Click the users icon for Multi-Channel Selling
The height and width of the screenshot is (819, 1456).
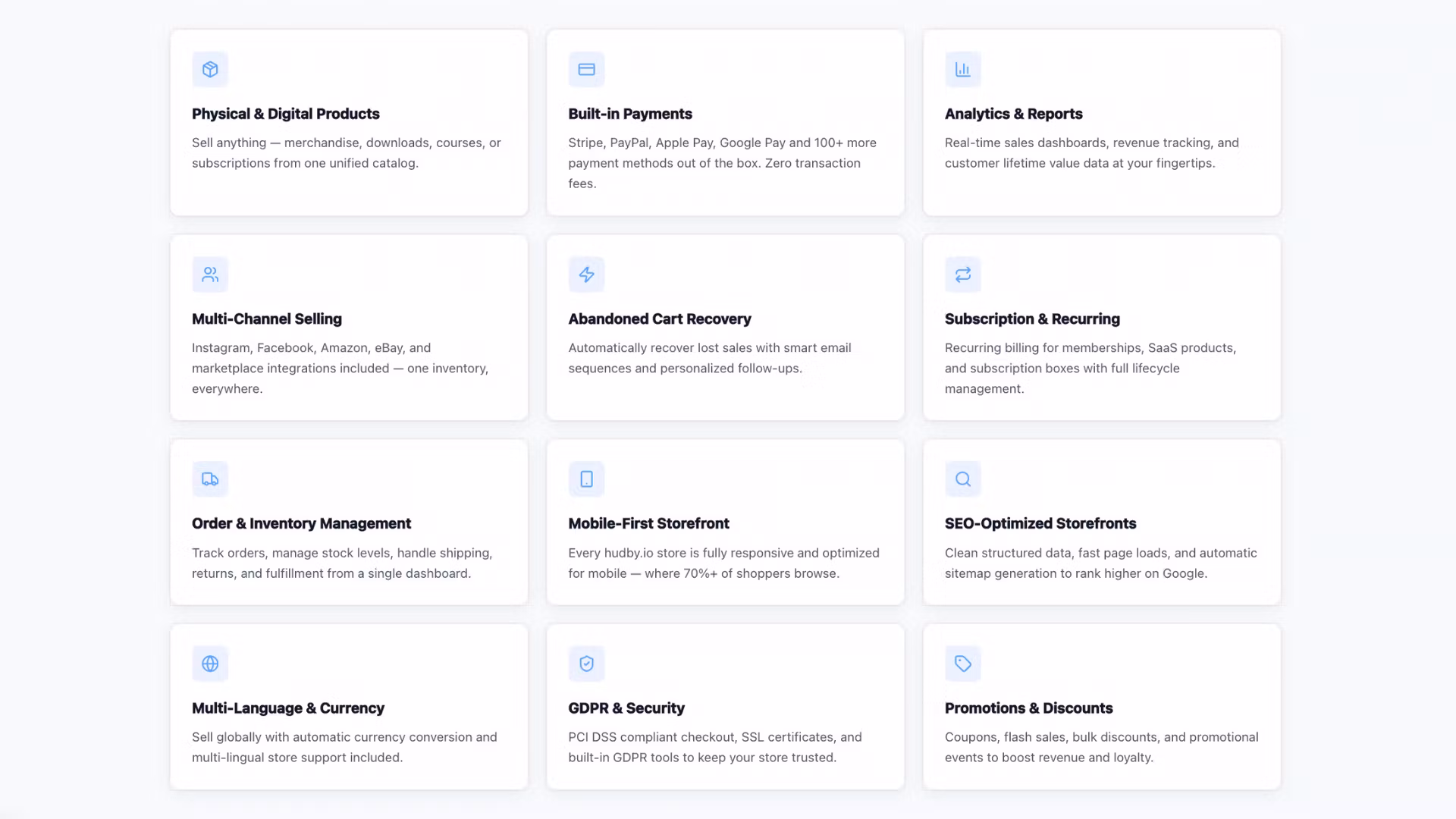click(210, 275)
